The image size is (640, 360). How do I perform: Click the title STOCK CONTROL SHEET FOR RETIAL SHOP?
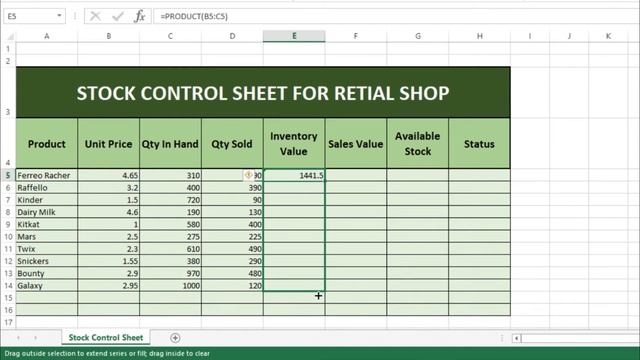coord(263,93)
